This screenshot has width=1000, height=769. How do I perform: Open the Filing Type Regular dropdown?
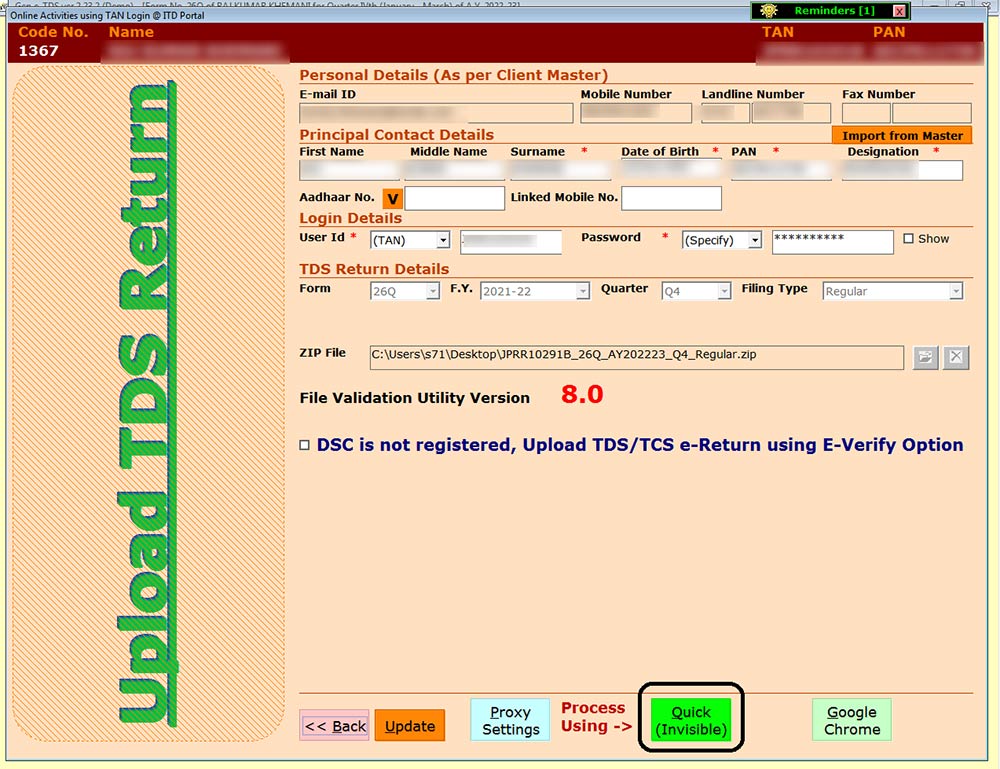point(955,292)
